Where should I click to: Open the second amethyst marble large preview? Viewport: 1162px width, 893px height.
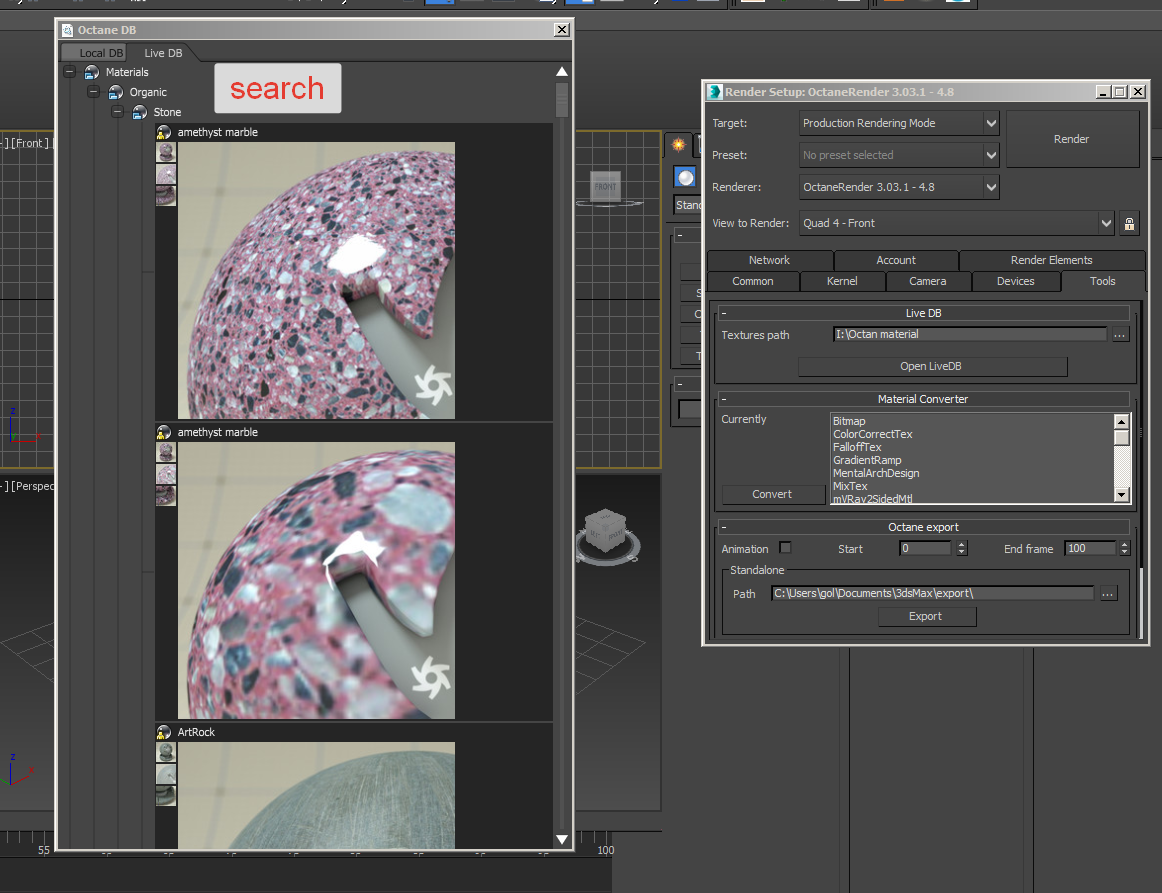(x=316, y=580)
